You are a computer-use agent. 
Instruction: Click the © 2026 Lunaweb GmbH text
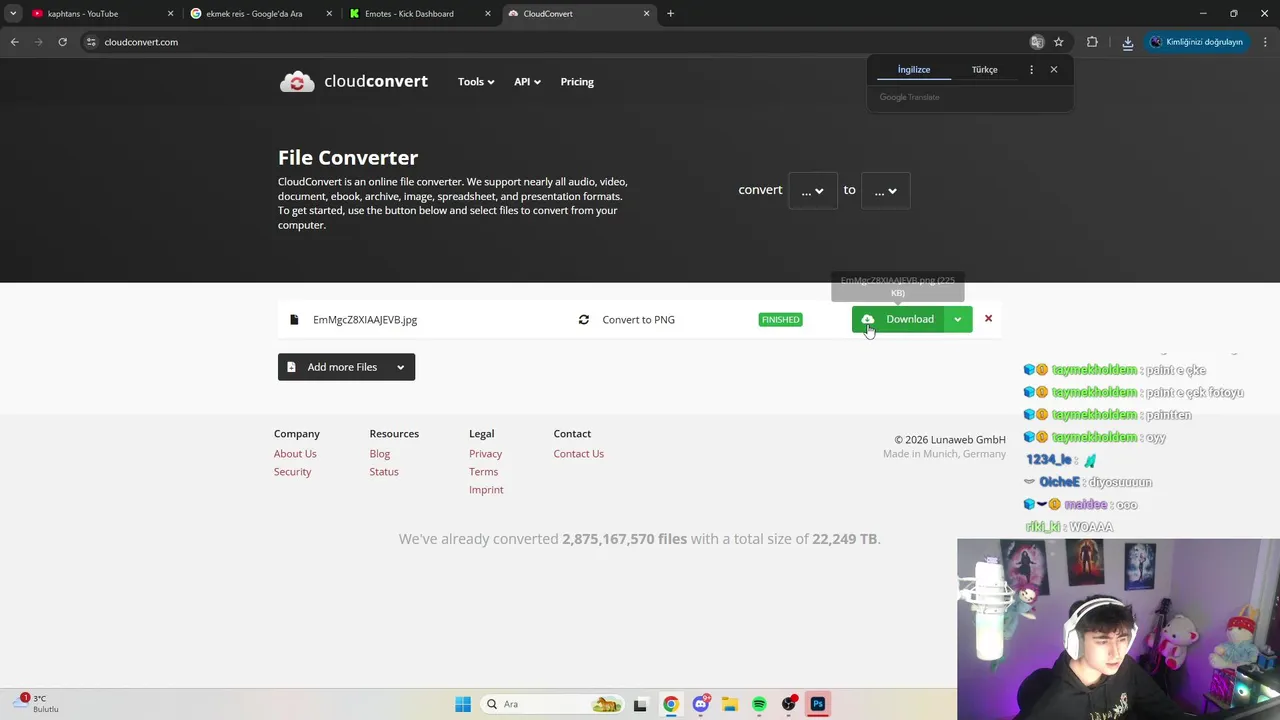tap(950, 440)
